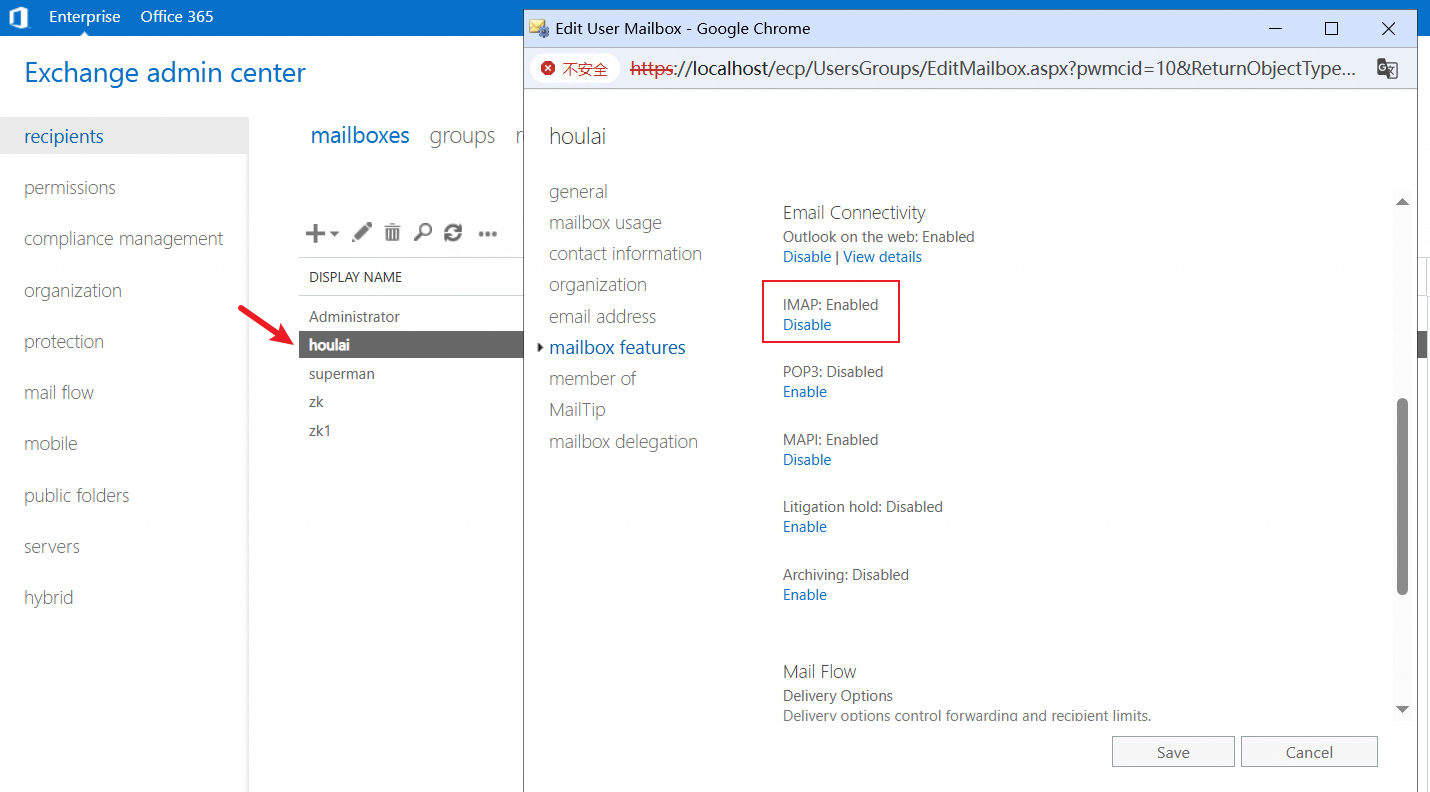
Task: View details for Outlook on the web
Action: click(x=883, y=257)
